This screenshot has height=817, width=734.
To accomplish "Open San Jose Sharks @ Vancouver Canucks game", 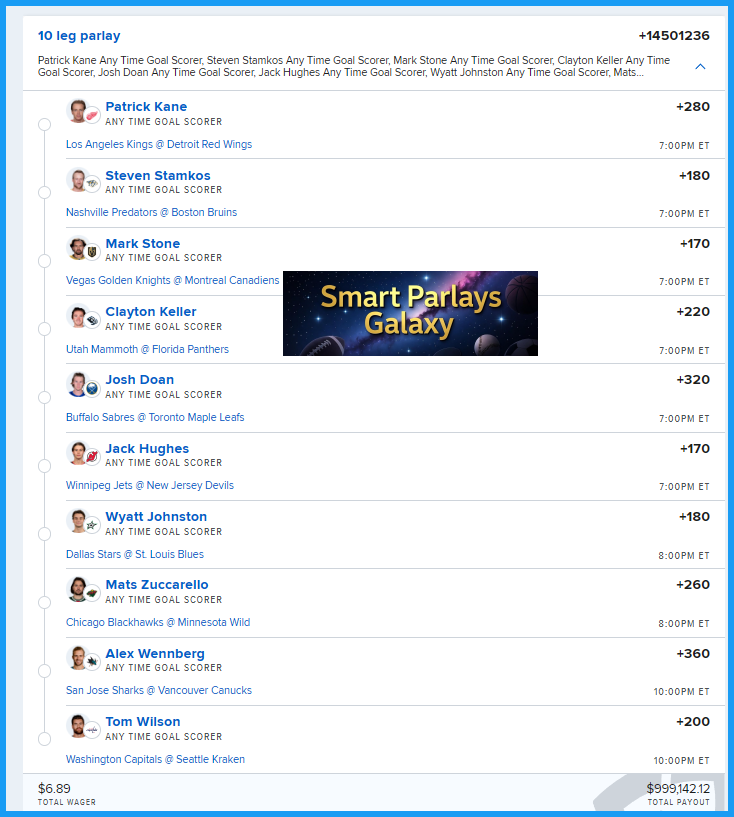I will pos(159,690).
